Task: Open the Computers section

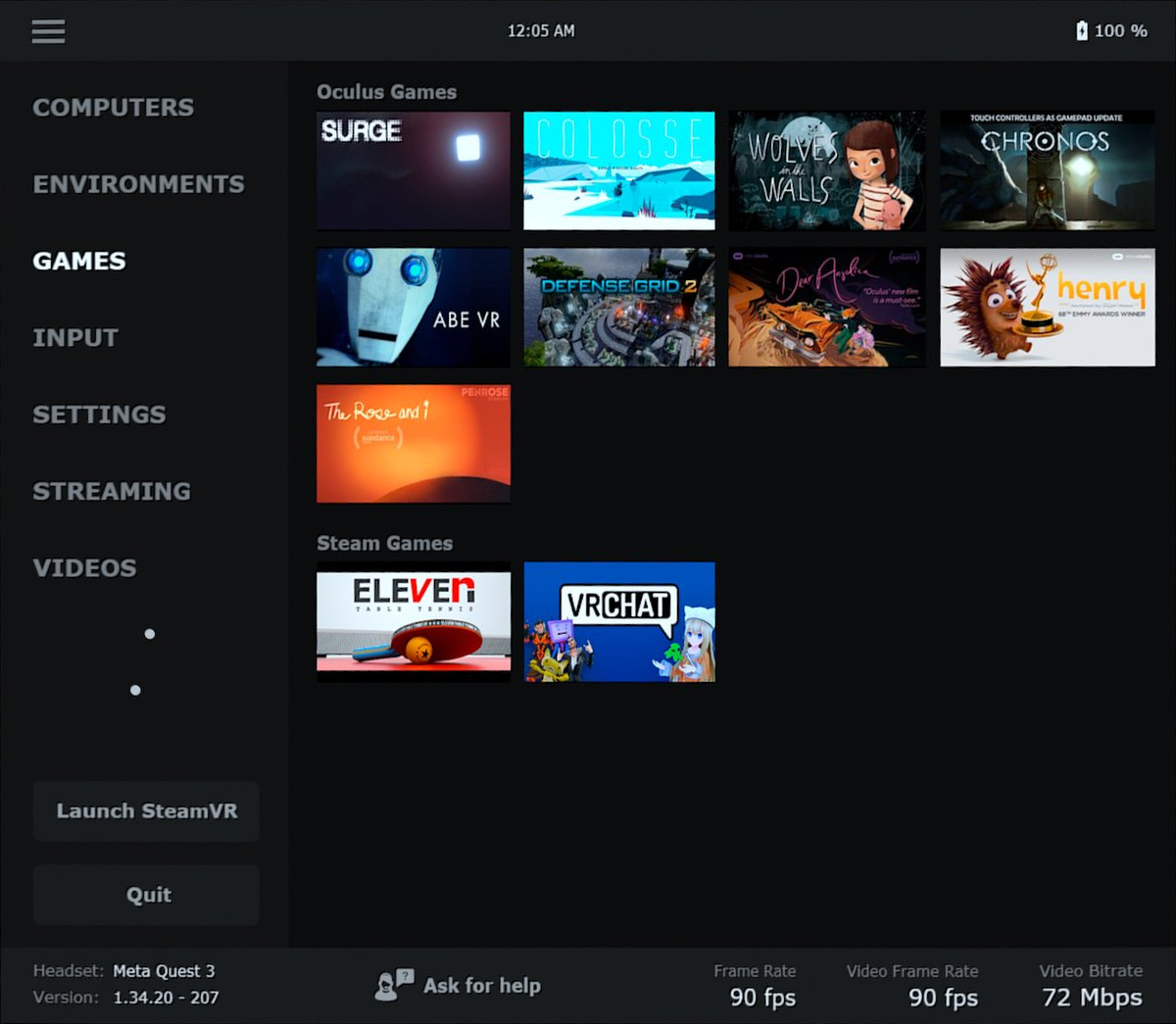Action: click(114, 107)
